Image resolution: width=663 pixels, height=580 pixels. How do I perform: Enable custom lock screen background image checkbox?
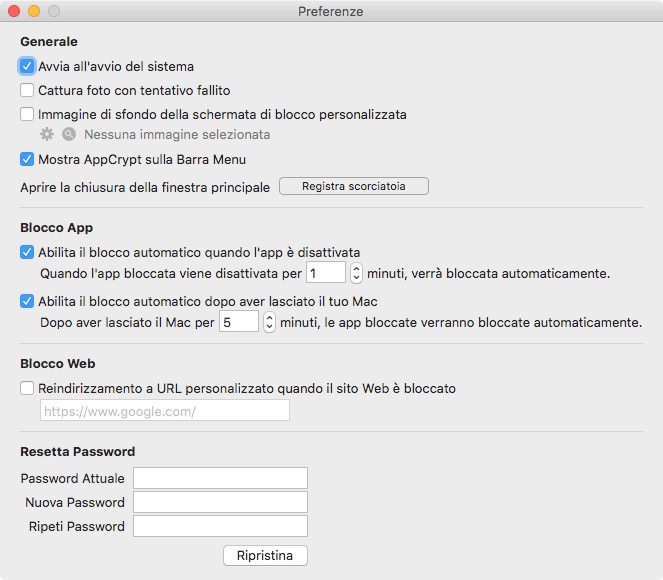[27, 114]
